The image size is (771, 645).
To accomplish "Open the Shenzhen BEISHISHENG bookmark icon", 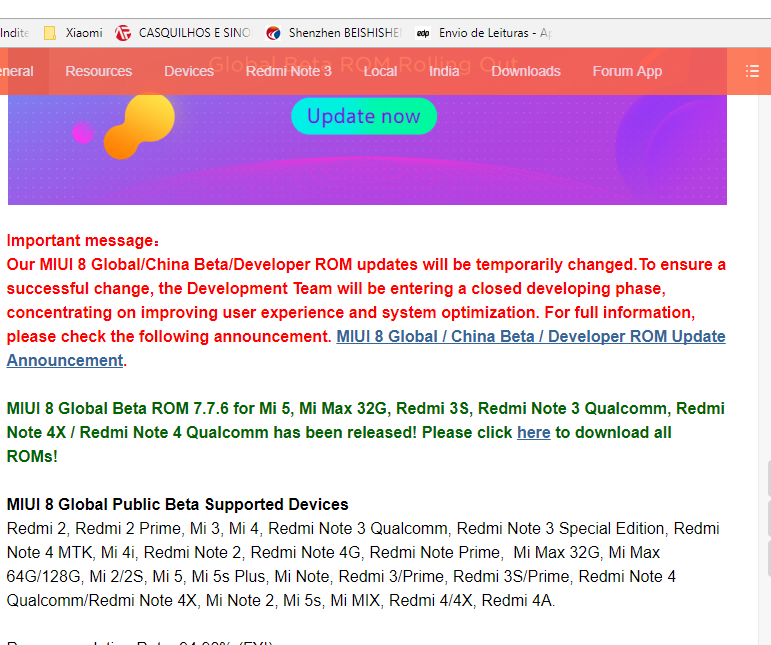I will tap(274, 33).
